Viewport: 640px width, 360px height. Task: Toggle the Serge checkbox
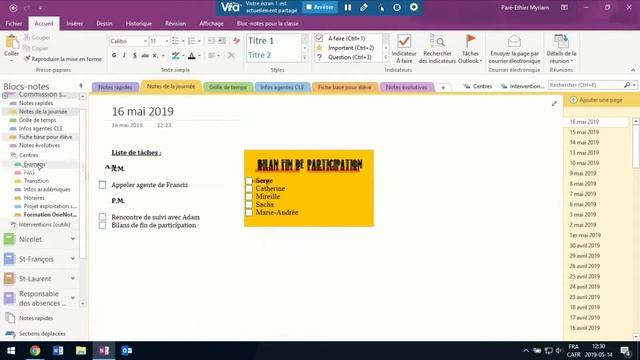point(249,180)
